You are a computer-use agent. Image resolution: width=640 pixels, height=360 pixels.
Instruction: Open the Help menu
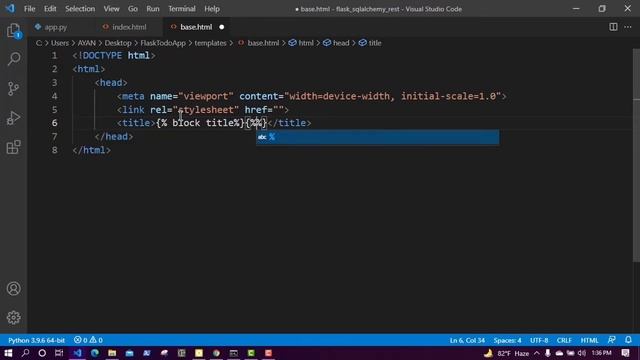[212, 9]
